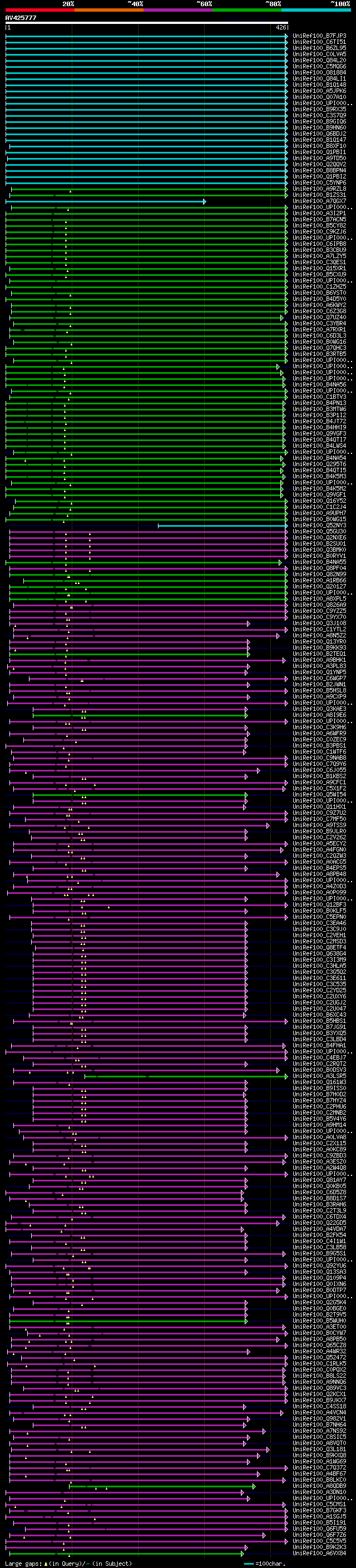Select the UniRef100_Q52NY3 label

(319, 525)
